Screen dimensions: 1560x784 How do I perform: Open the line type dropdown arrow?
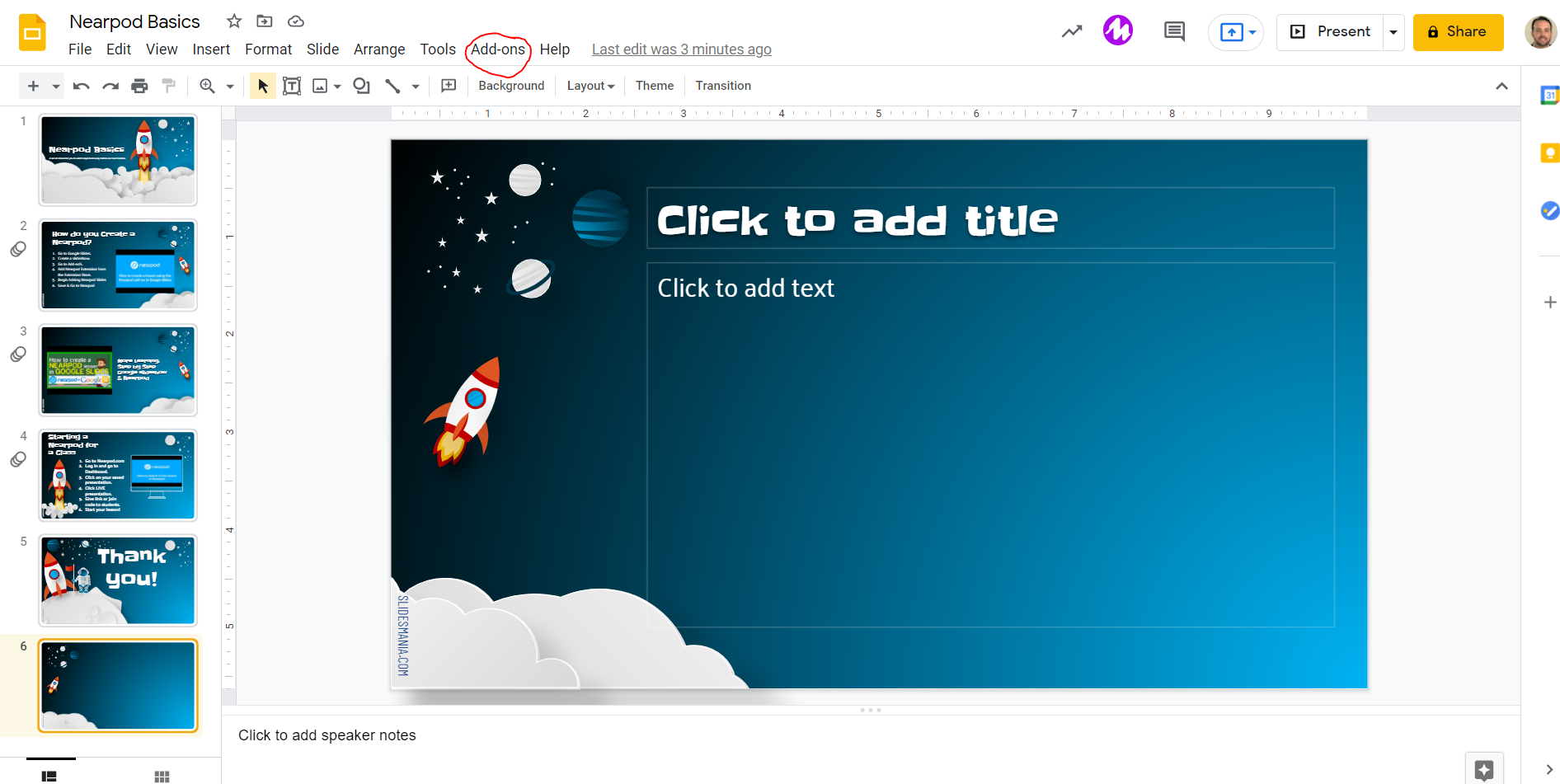(x=416, y=86)
